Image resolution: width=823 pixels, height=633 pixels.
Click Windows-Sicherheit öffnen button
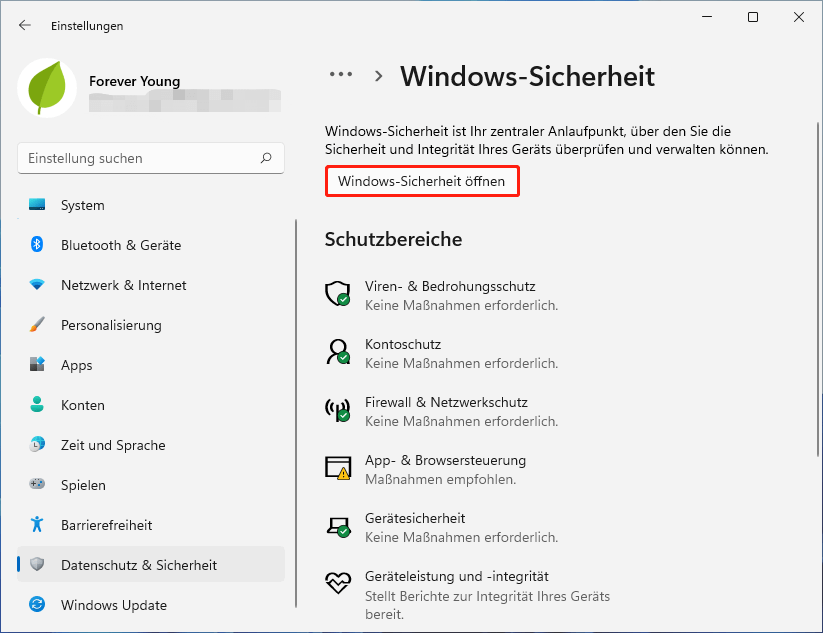pos(422,181)
